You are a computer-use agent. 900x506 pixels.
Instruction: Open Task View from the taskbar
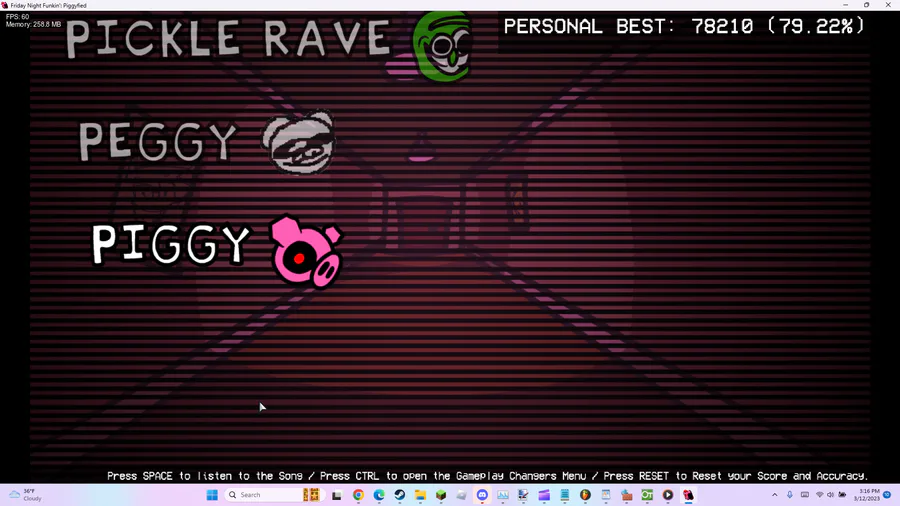coord(337,495)
